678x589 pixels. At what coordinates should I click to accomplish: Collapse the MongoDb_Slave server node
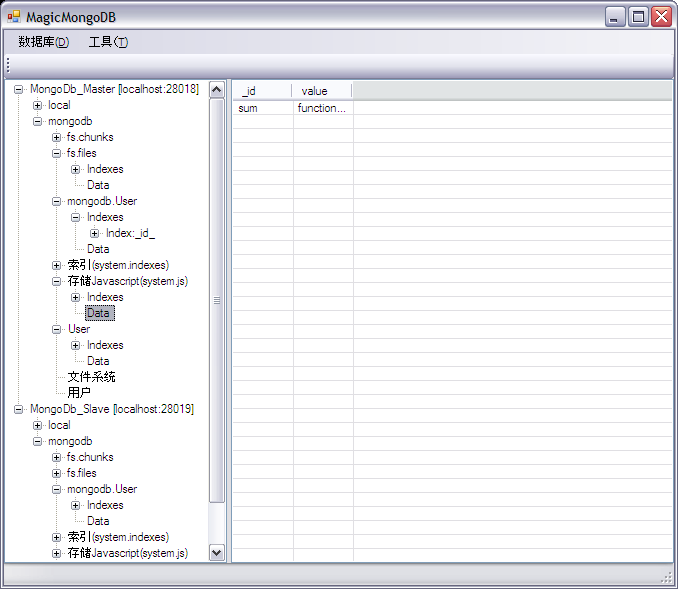pyautogui.click(x=18, y=410)
